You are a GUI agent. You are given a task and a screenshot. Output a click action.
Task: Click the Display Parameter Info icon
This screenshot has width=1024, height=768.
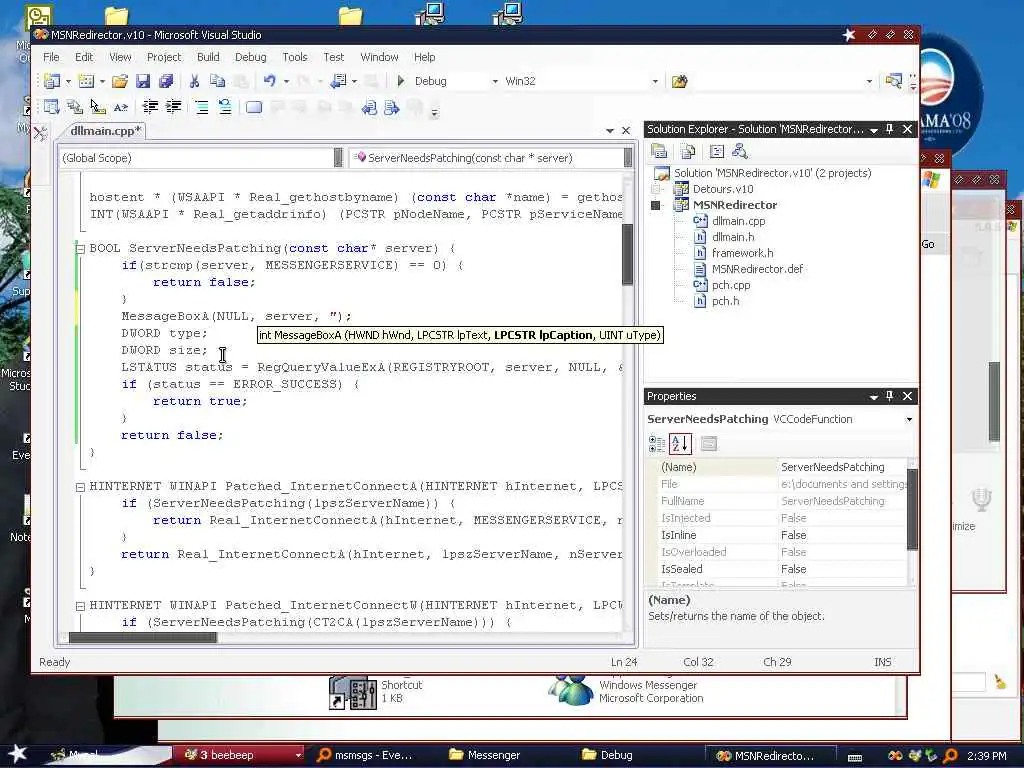click(74, 107)
